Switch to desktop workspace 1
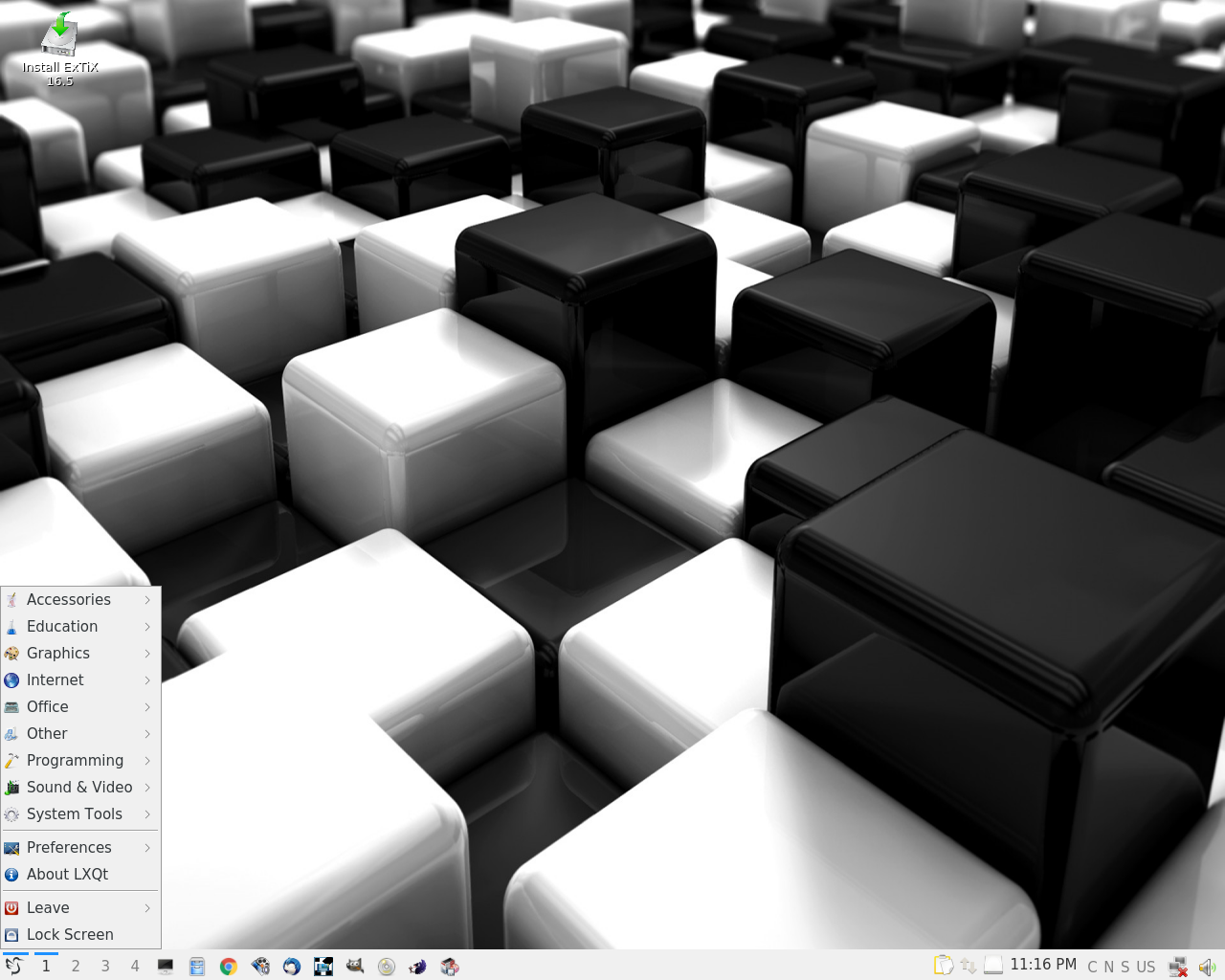1225x980 pixels. tap(46, 966)
